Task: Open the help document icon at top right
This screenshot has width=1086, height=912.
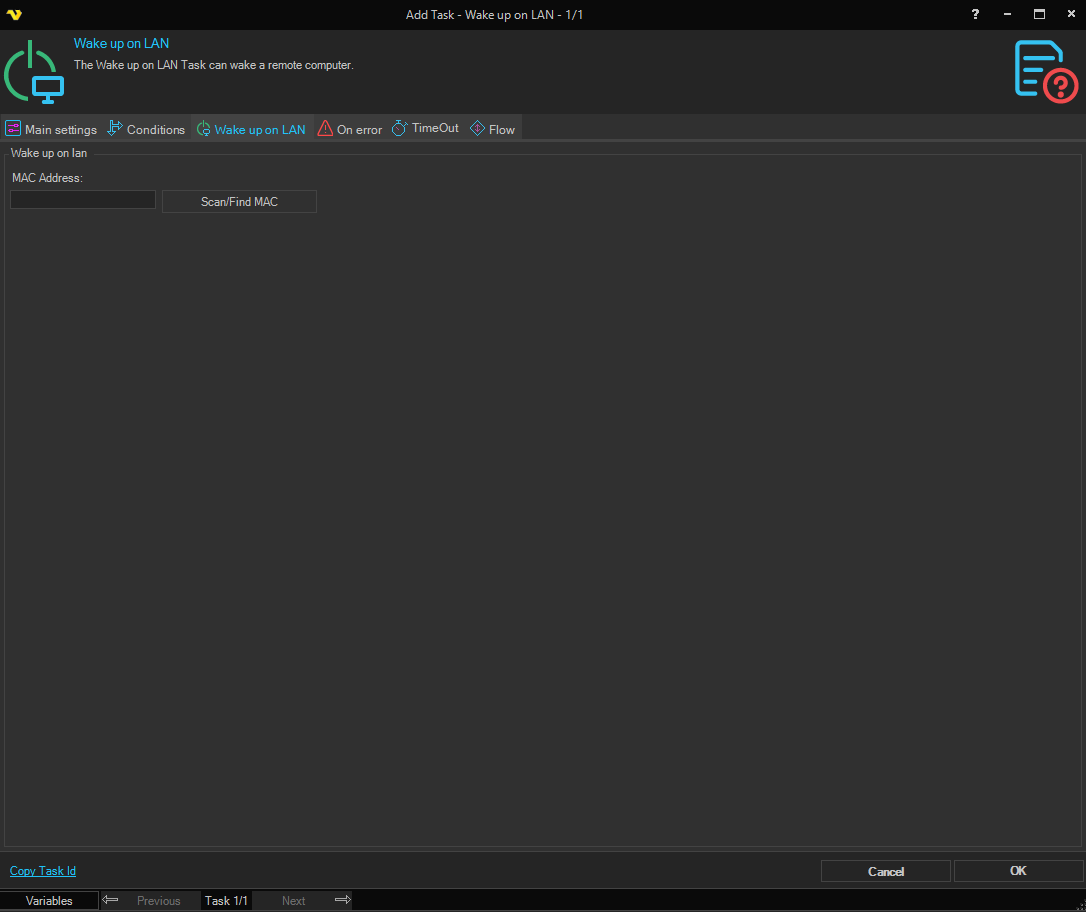Action: [x=1045, y=71]
